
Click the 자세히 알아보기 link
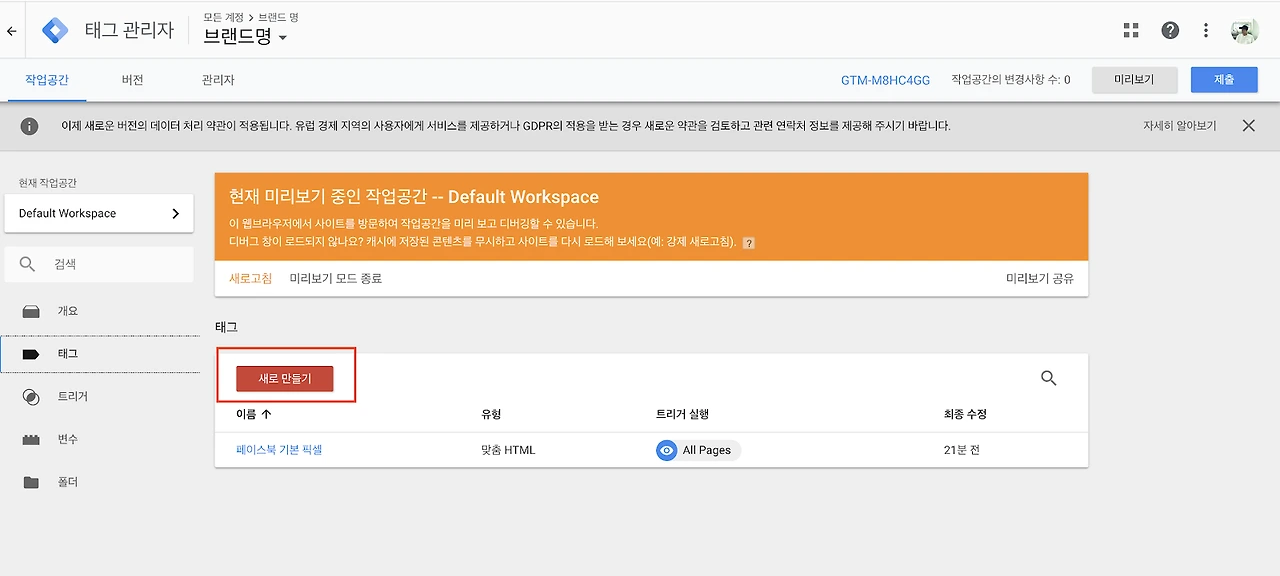[x=1180, y=126]
